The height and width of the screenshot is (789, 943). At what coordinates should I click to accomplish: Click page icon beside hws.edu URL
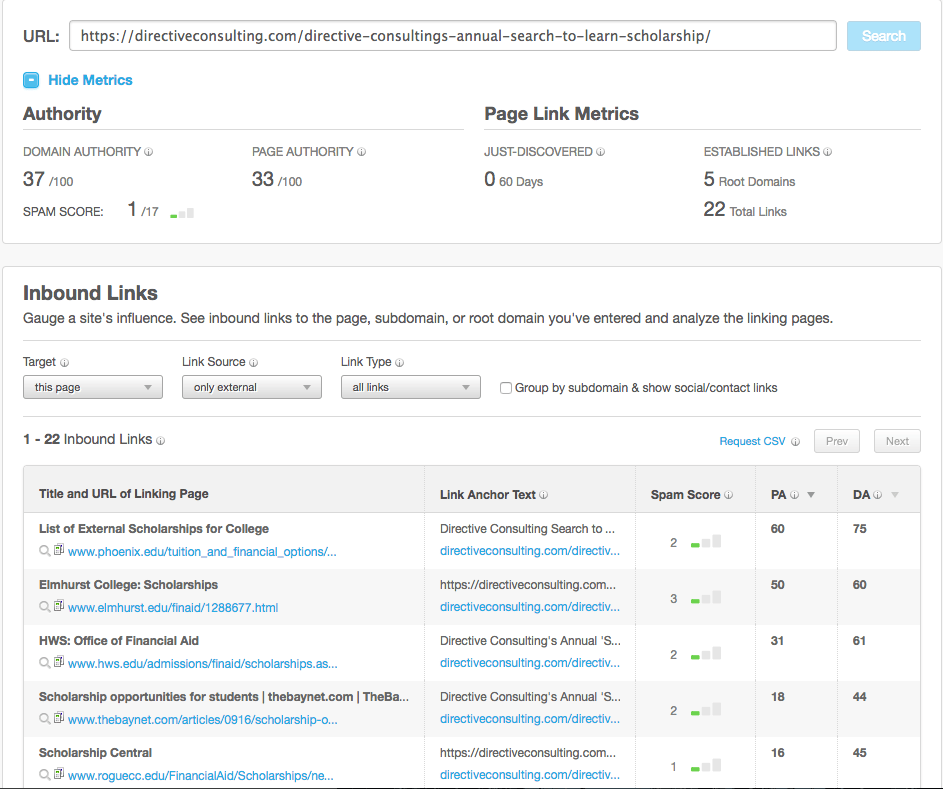pyautogui.click(x=59, y=662)
